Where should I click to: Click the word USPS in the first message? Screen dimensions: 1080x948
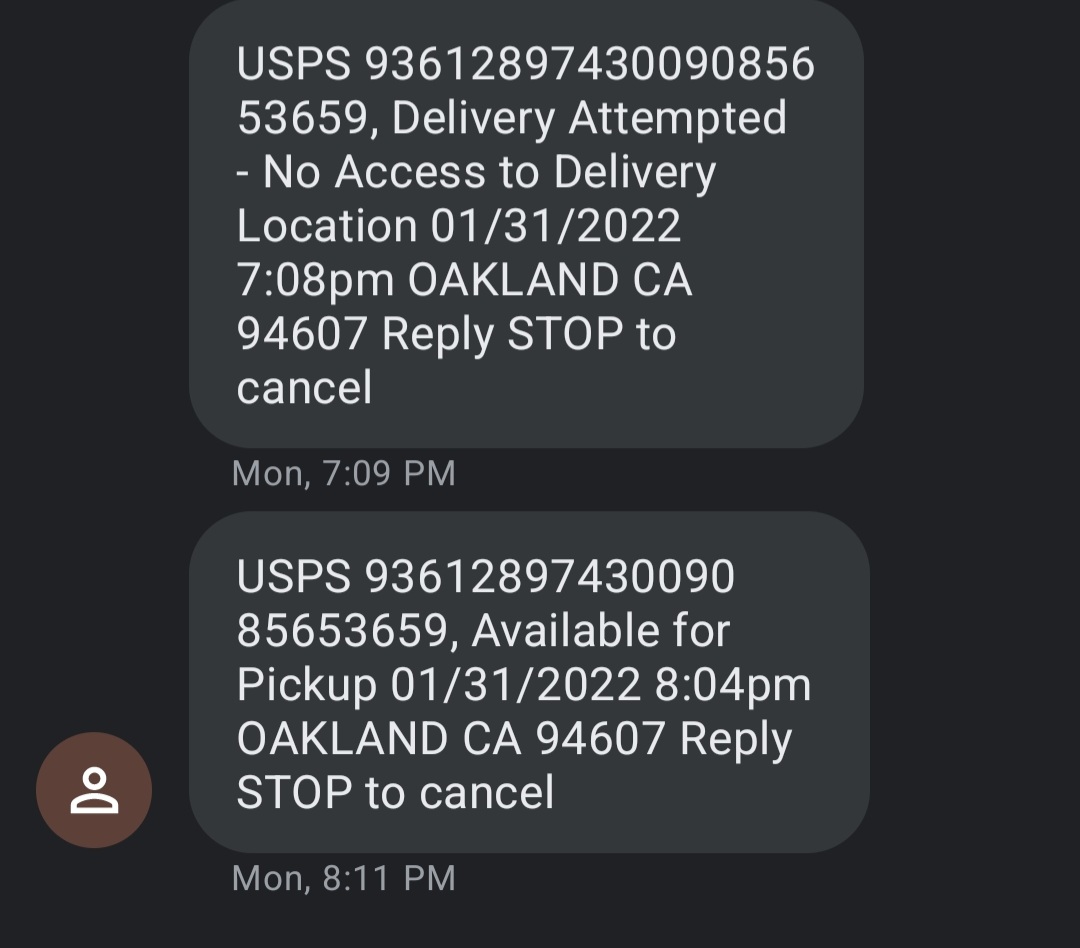tap(294, 65)
